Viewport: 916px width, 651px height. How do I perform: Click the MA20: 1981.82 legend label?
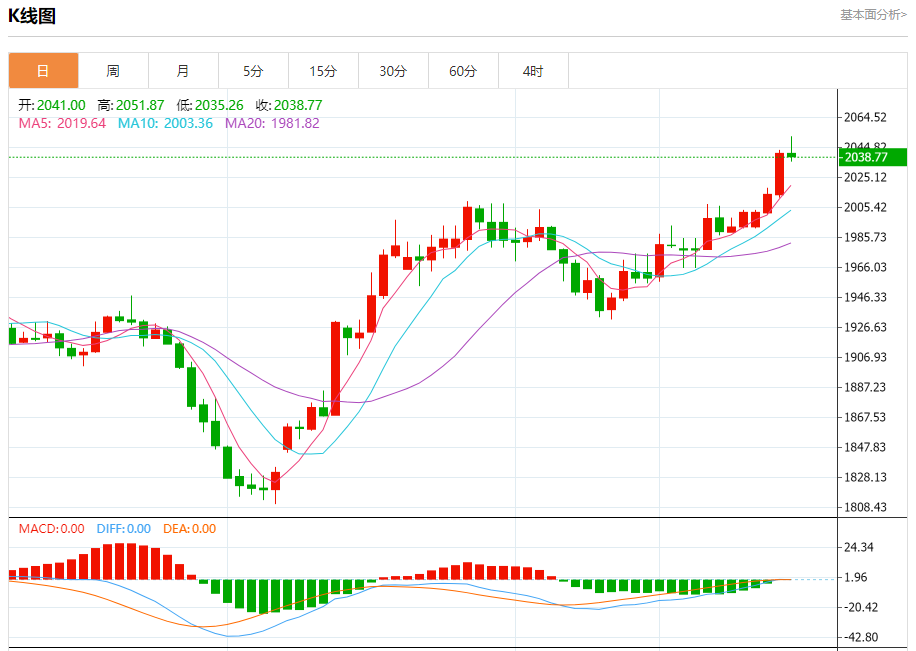(x=272, y=123)
